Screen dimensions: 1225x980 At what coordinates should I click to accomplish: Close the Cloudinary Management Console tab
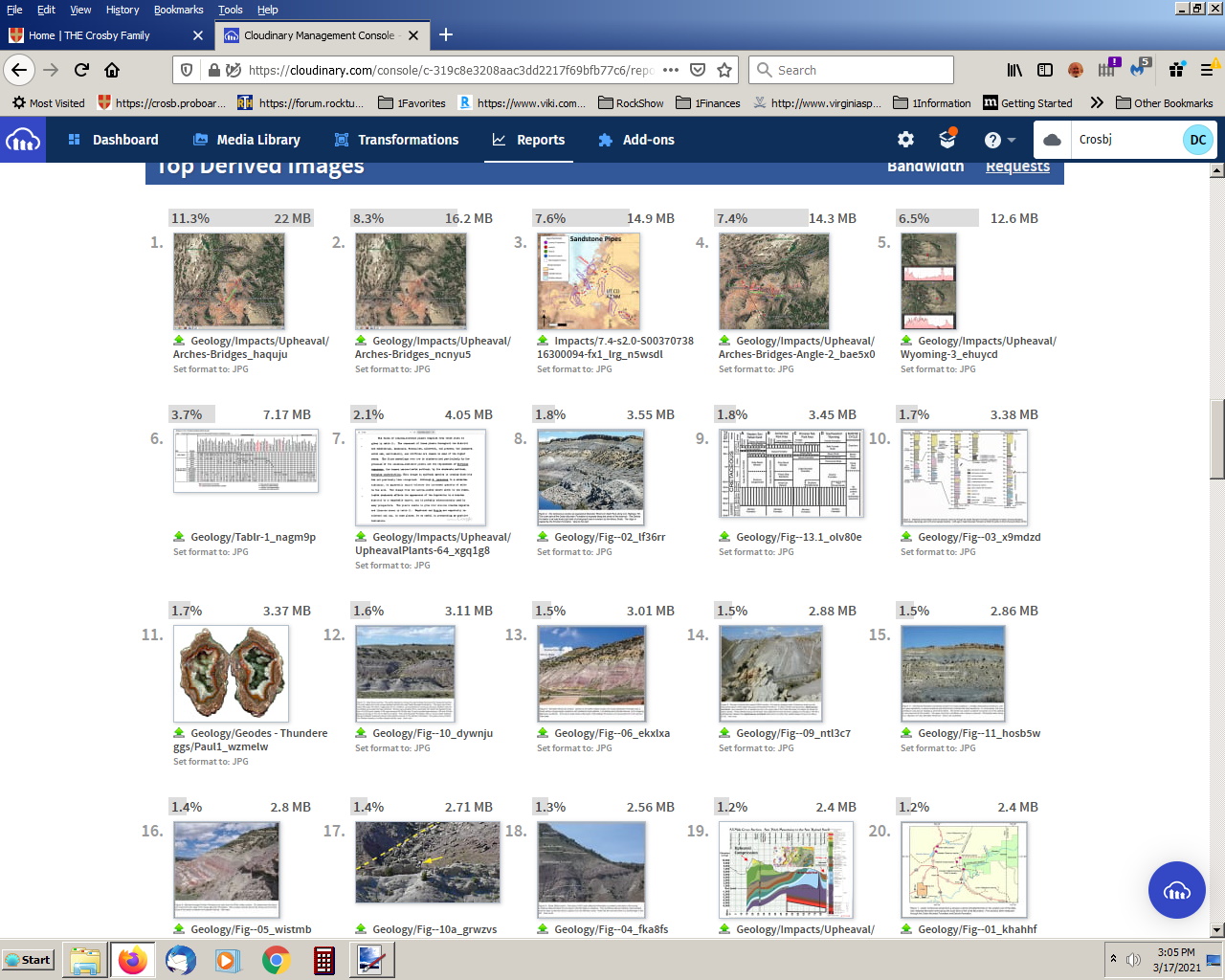[x=413, y=35]
